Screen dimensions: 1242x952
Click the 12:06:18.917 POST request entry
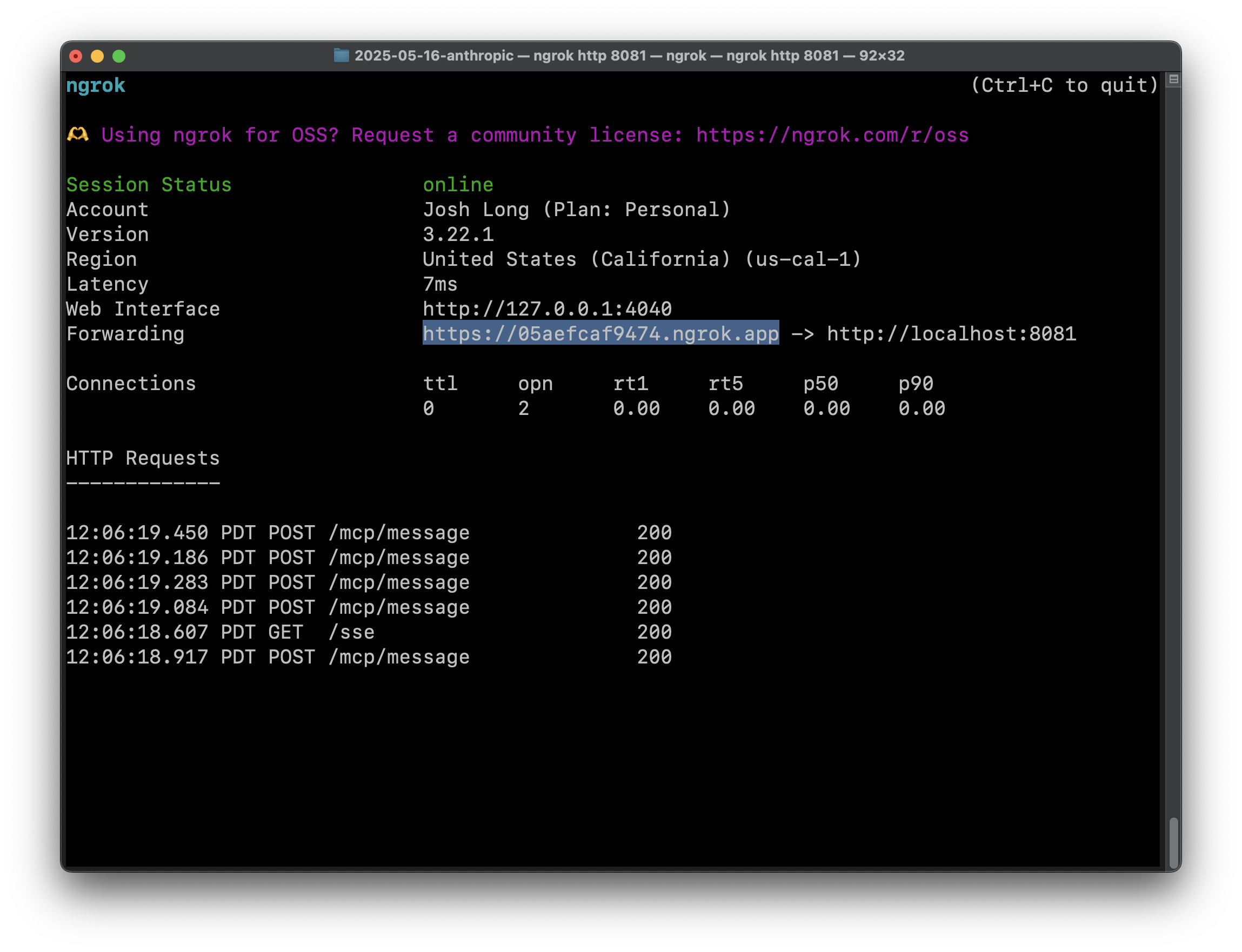tap(268, 658)
